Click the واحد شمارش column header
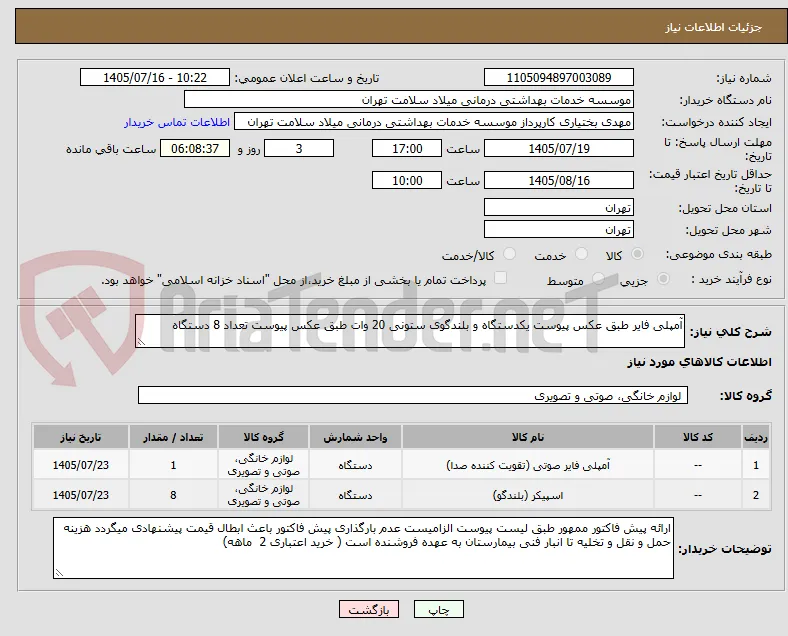The height and width of the screenshot is (636, 788). 355,437
